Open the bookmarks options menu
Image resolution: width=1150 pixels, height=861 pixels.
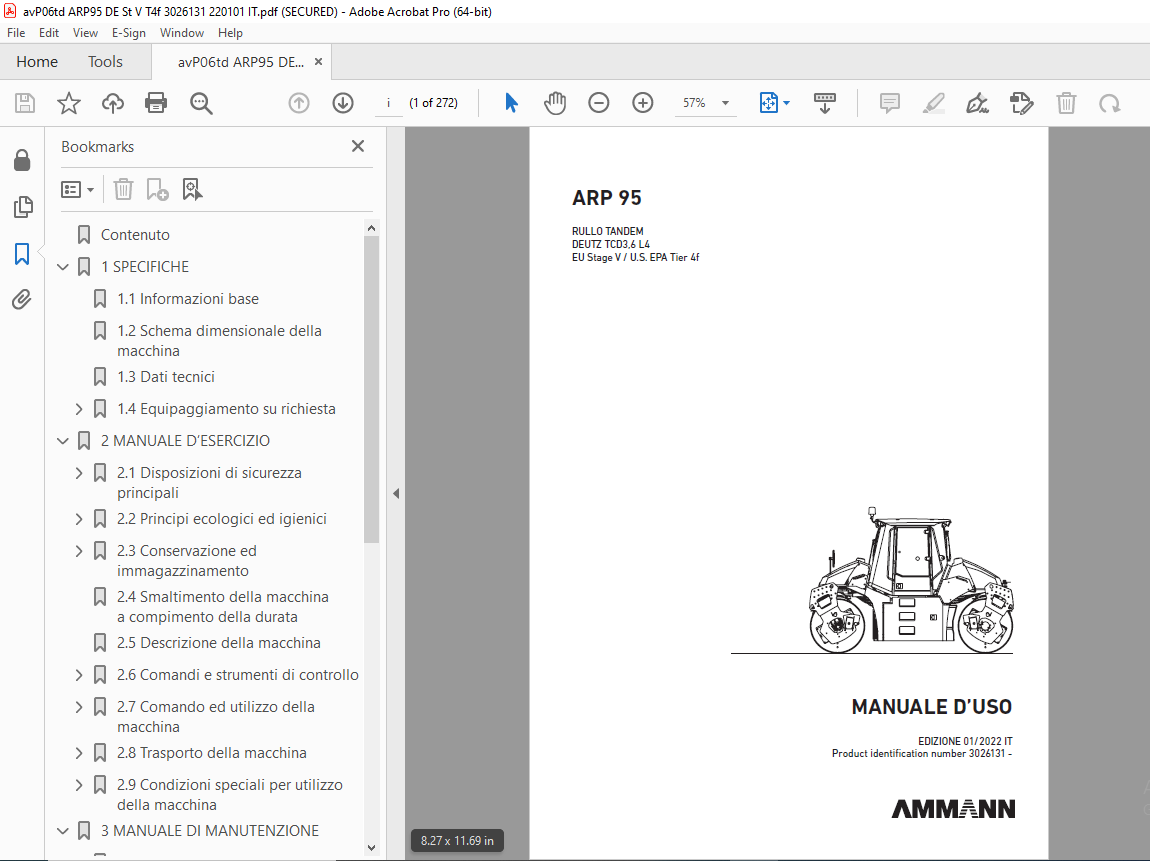coord(77,190)
